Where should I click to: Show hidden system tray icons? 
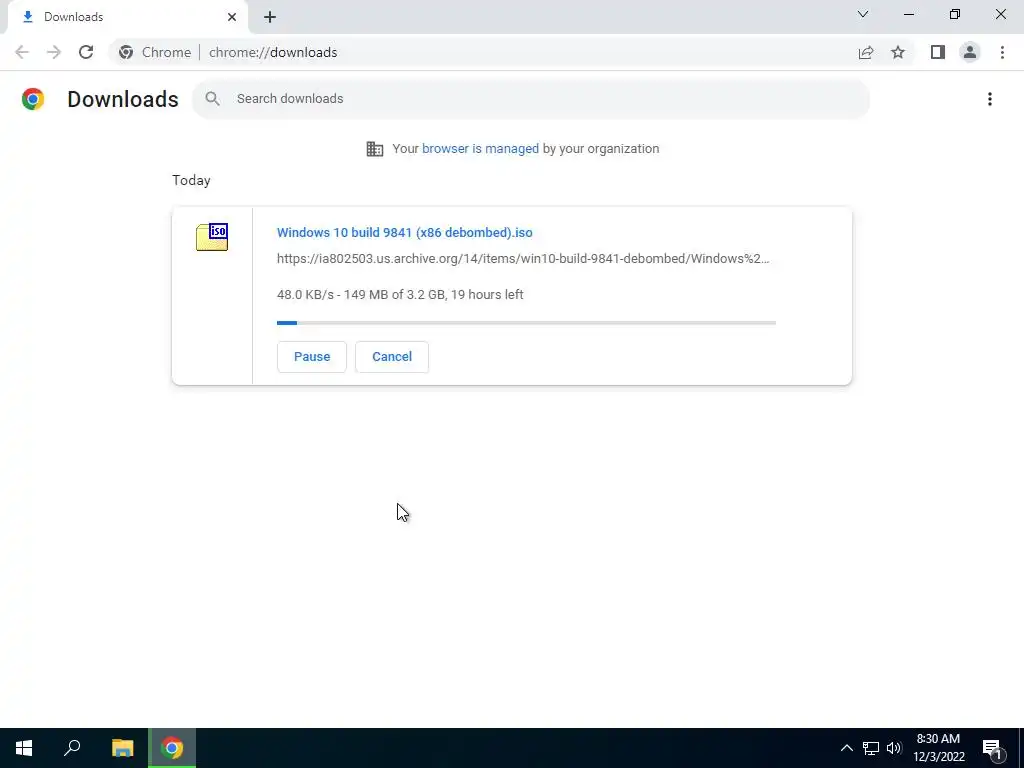click(846, 748)
